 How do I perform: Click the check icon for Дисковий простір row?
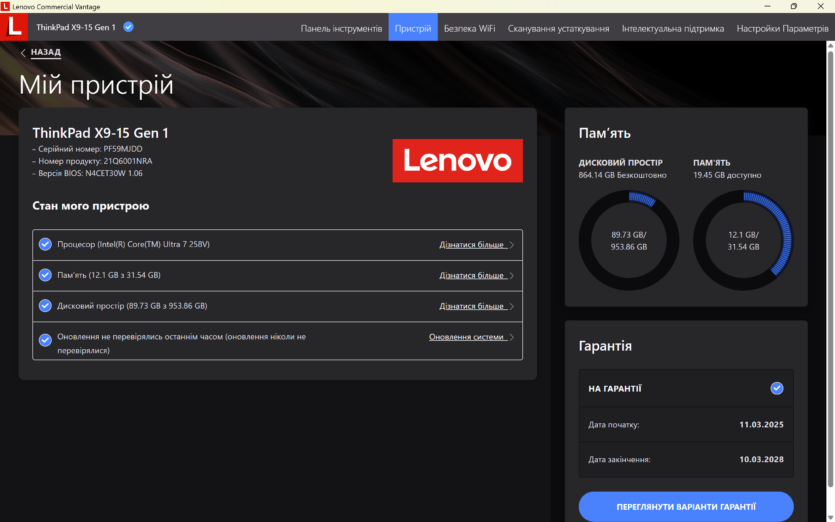point(45,306)
